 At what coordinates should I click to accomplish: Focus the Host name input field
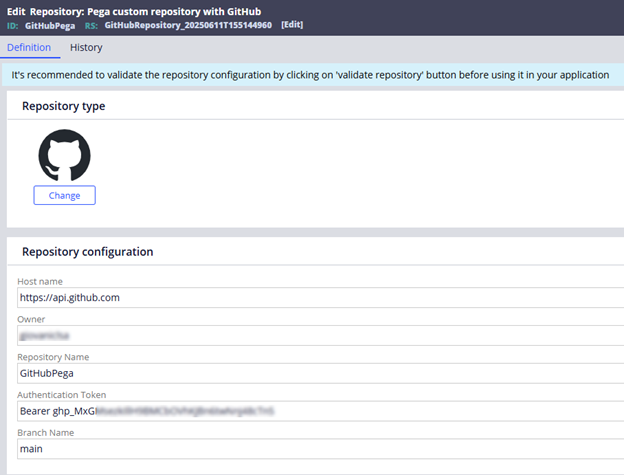tap(320, 298)
